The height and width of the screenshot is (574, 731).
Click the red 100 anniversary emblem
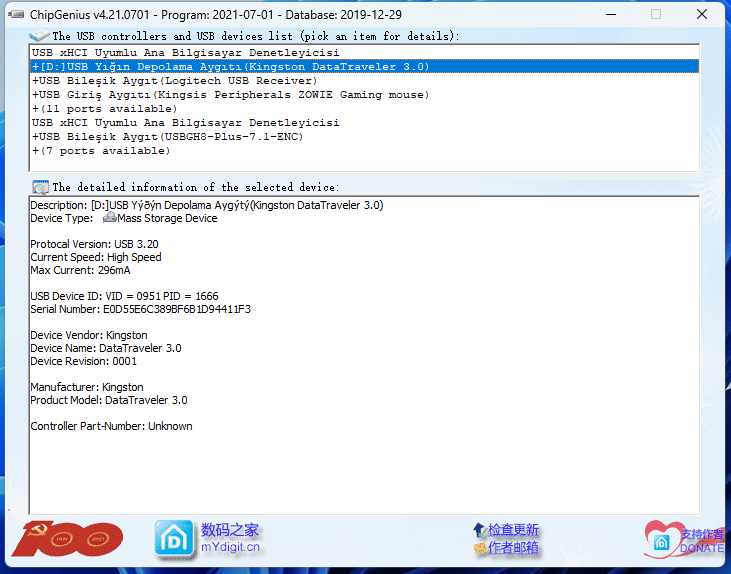click(x=67, y=539)
